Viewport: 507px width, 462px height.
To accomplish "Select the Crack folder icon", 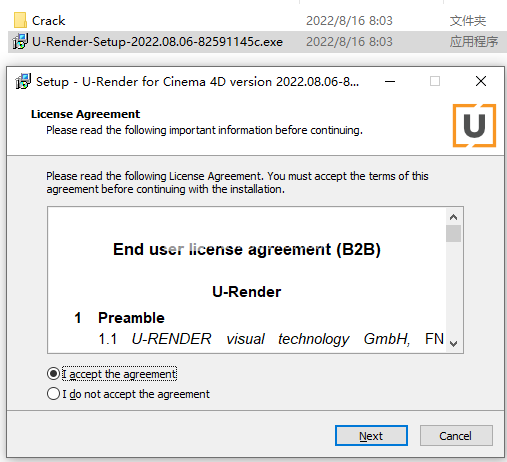I will click(x=20, y=20).
